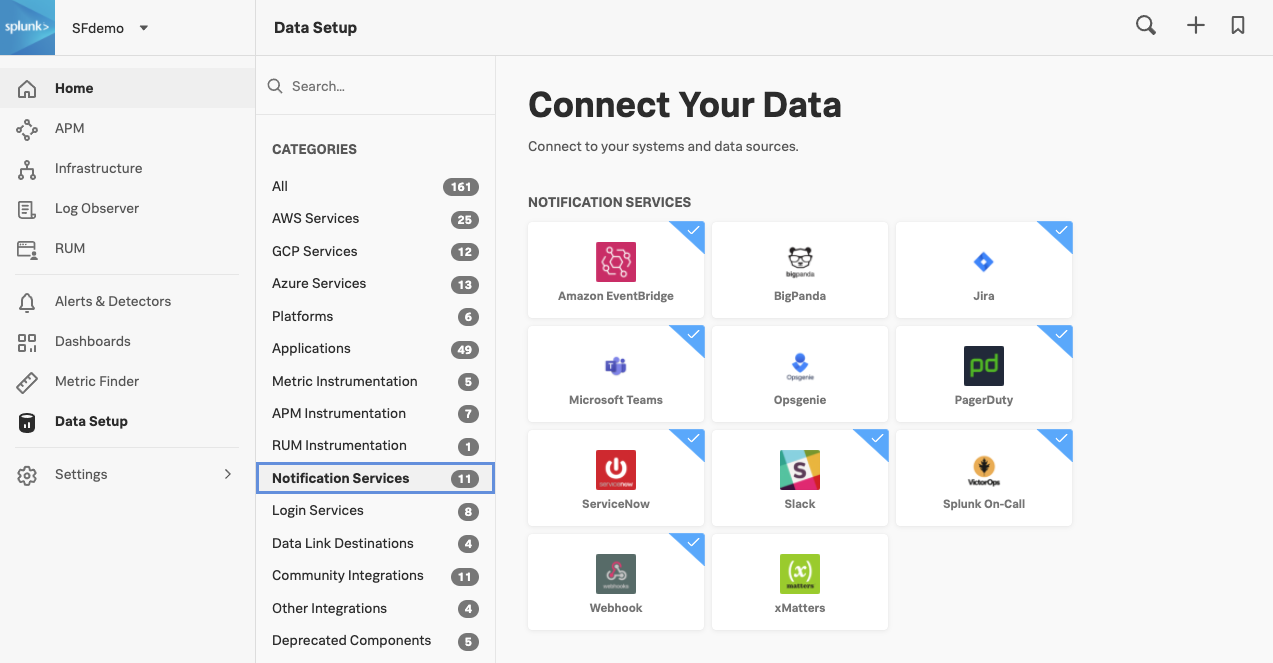Open the Slack integration tile

click(799, 478)
